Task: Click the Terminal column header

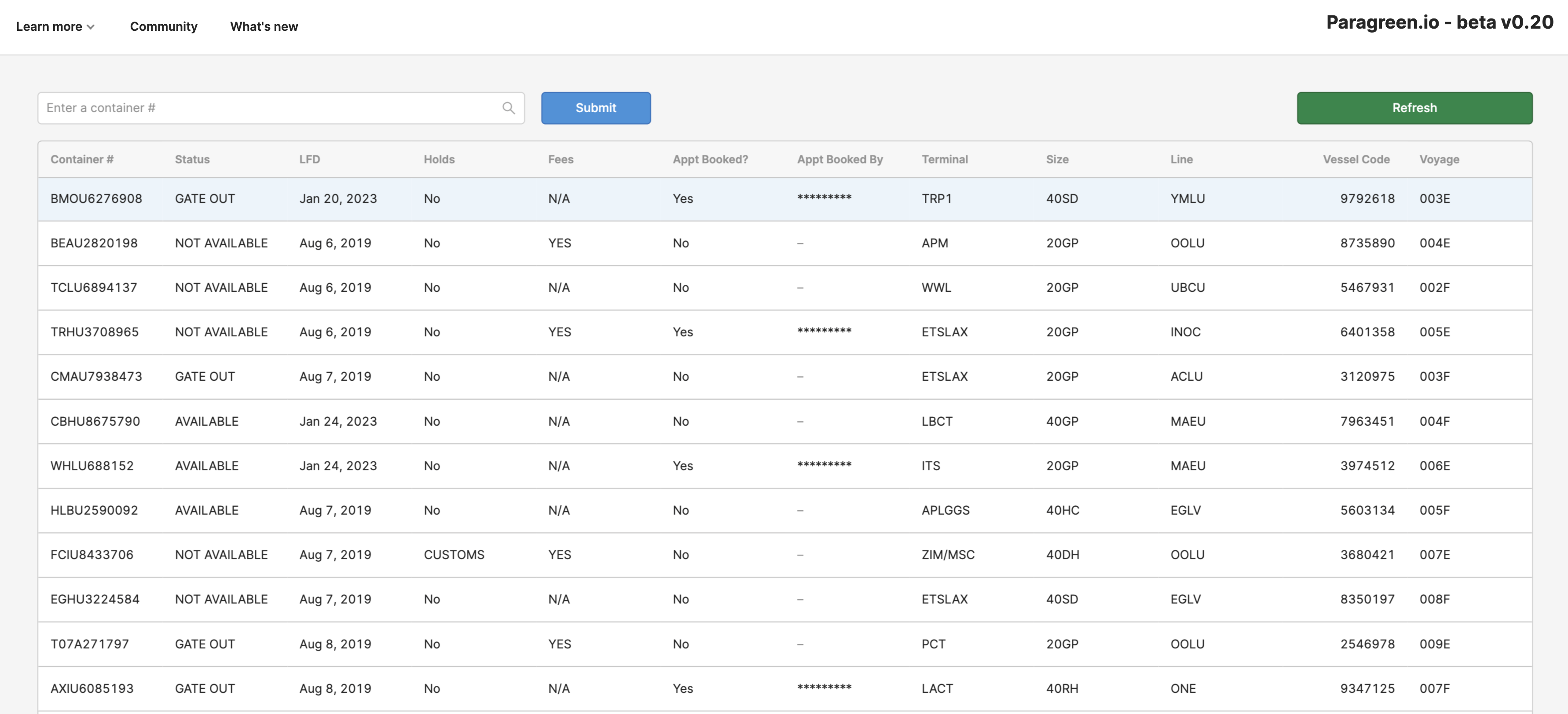Action: click(x=944, y=159)
